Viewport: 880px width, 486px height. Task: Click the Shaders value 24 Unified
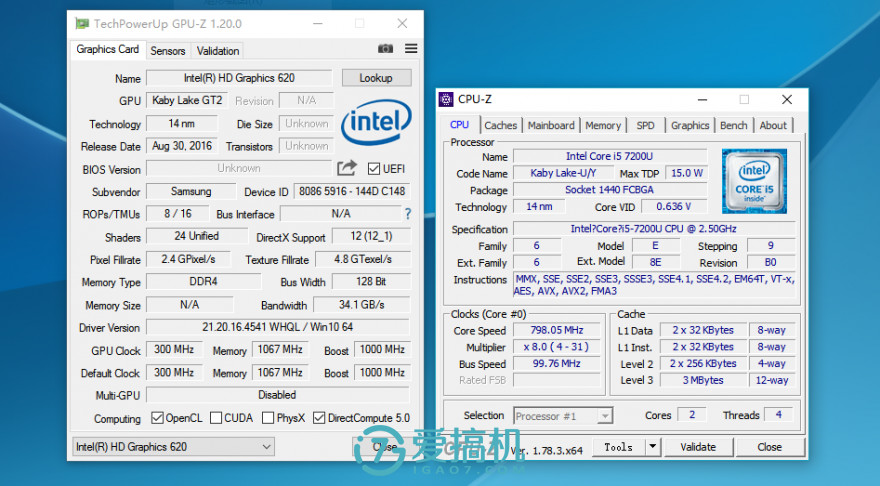[x=196, y=236]
